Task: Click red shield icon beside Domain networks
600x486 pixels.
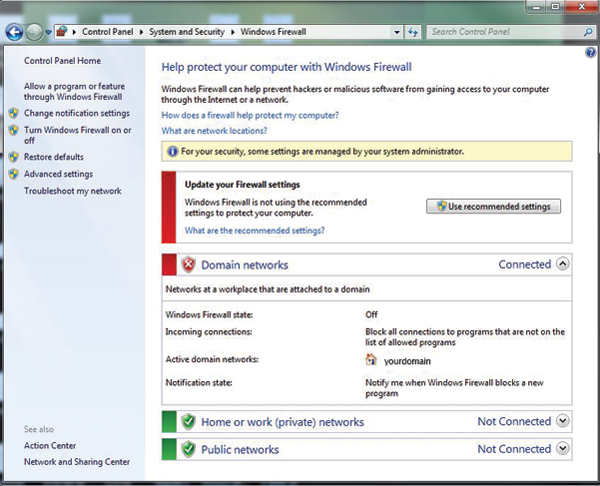Action: point(188,265)
